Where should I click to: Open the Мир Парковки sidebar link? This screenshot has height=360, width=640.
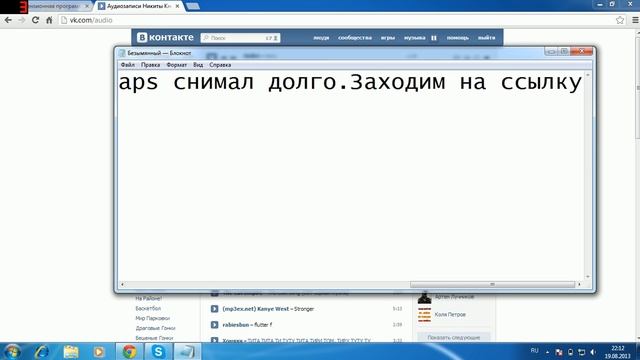[152, 318]
